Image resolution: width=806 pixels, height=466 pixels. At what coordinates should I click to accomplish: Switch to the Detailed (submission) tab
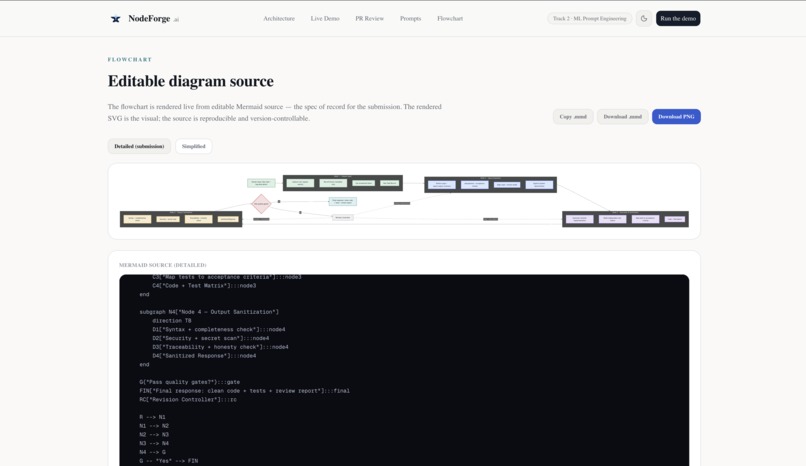[x=139, y=146]
